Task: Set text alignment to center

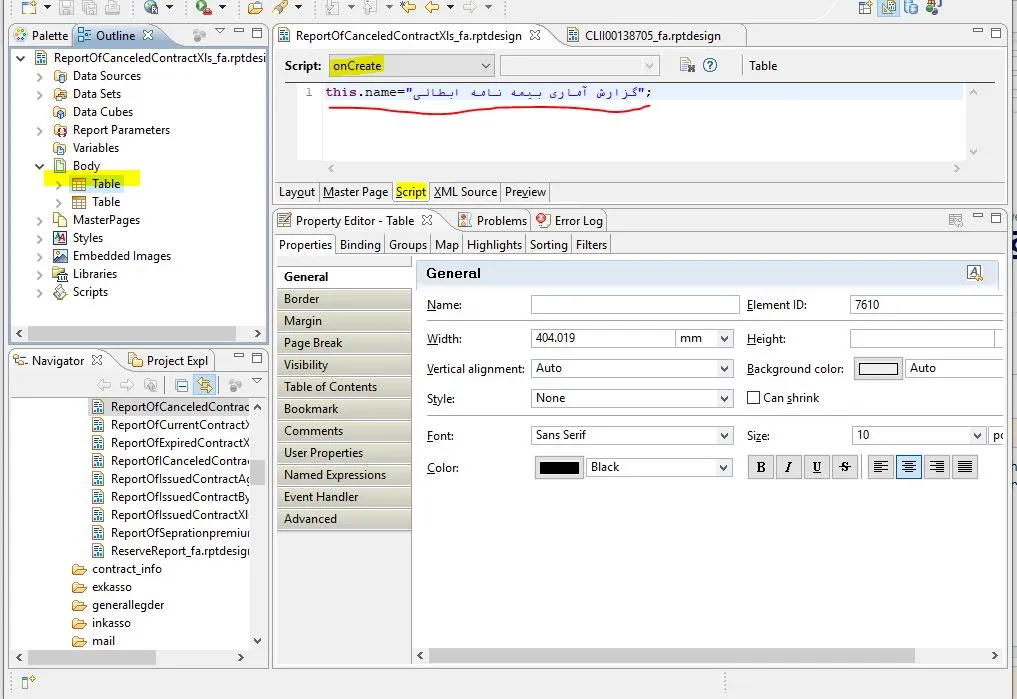Action: coord(909,467)
